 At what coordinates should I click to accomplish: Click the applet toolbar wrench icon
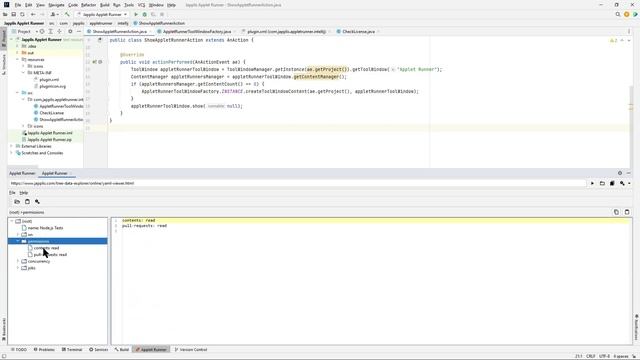click(x=37, y=201)
